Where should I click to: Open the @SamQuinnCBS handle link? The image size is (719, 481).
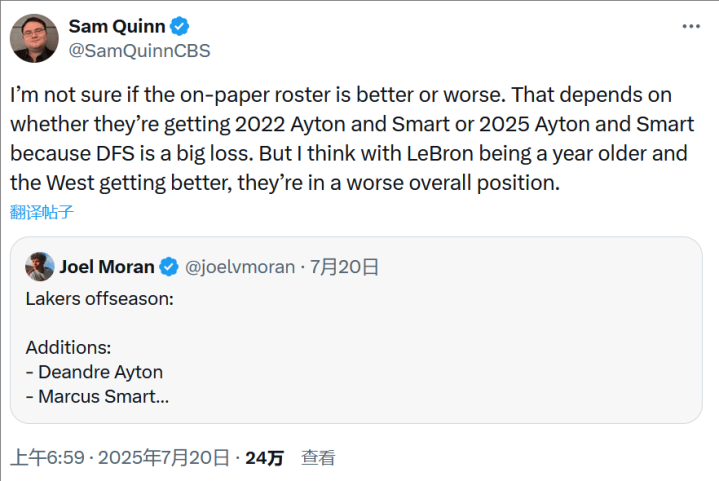139,50
